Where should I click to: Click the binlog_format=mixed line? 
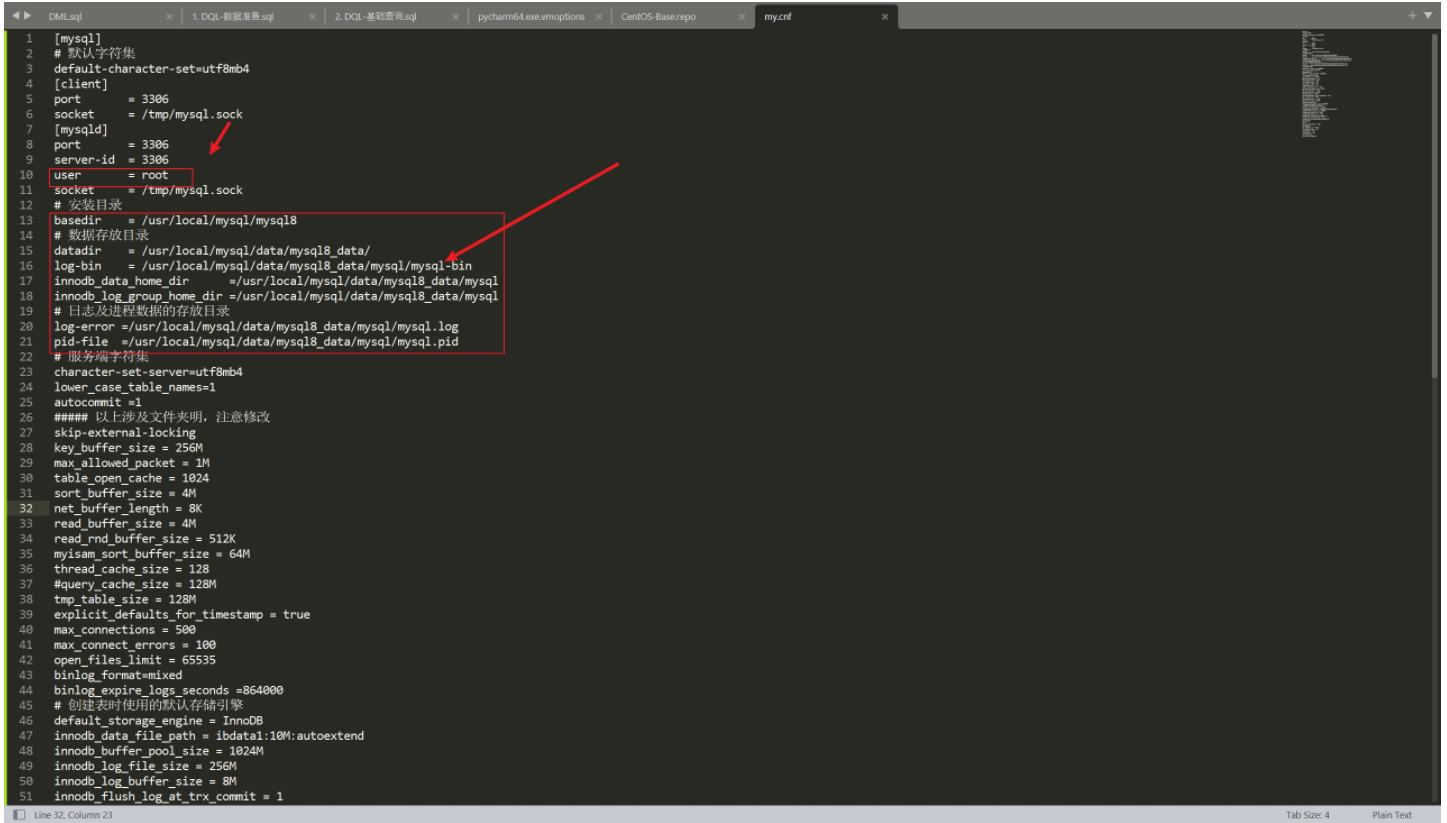point(118,675)
